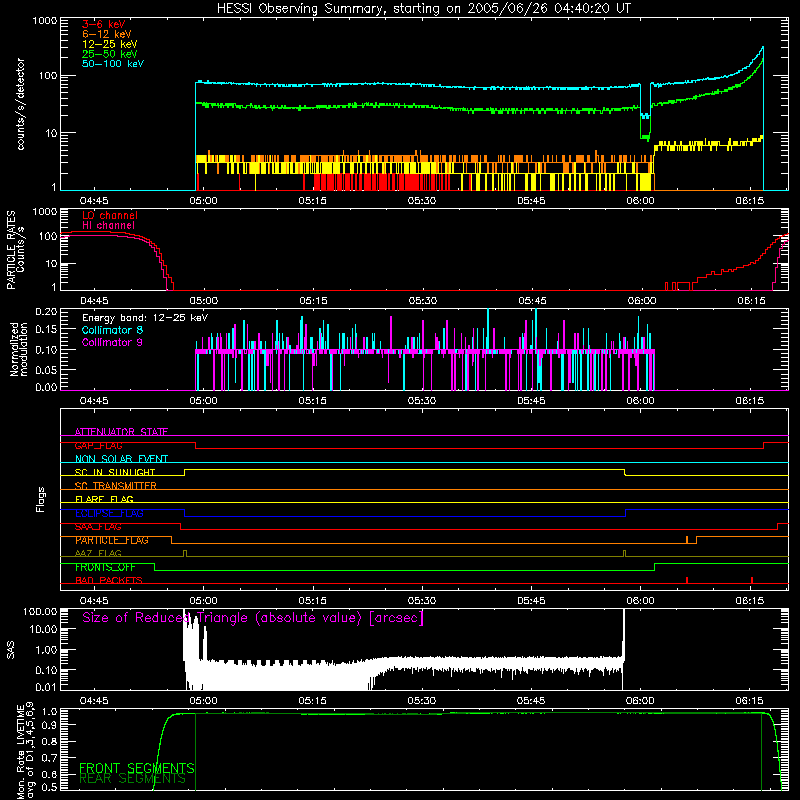Click the Energy band: 12-25 keV label
The width and height of the screenshot is (800, 800).
[x=145, y=318]
